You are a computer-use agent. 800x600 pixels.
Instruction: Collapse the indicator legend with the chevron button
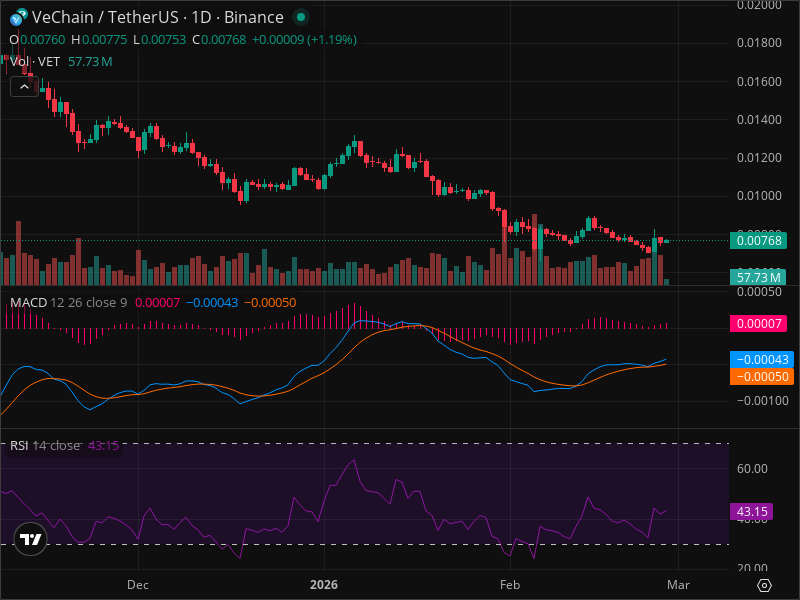pyautogui.click(x=24, y=87)
